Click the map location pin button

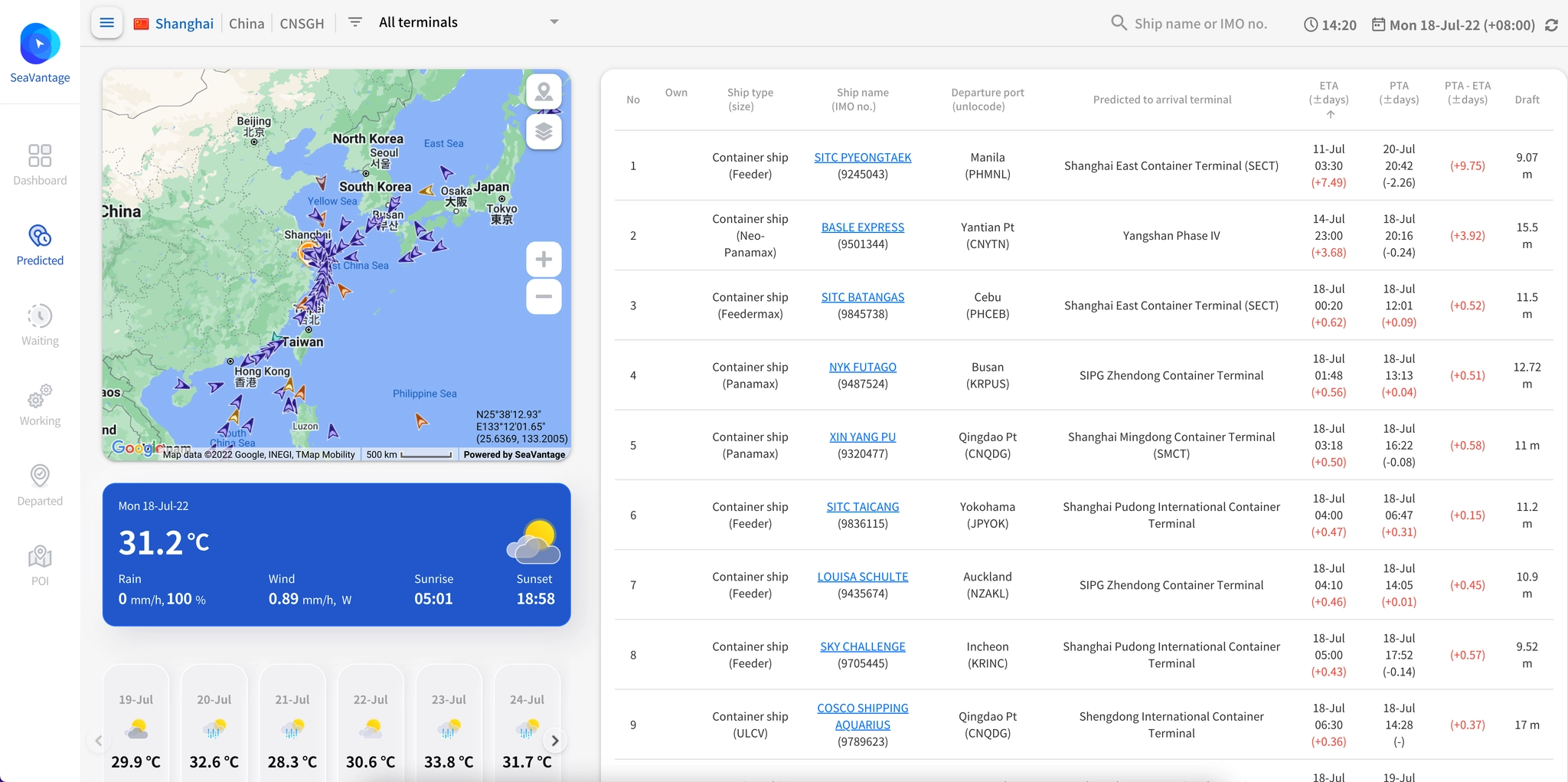pyautogui.click(x=544, y=92)
